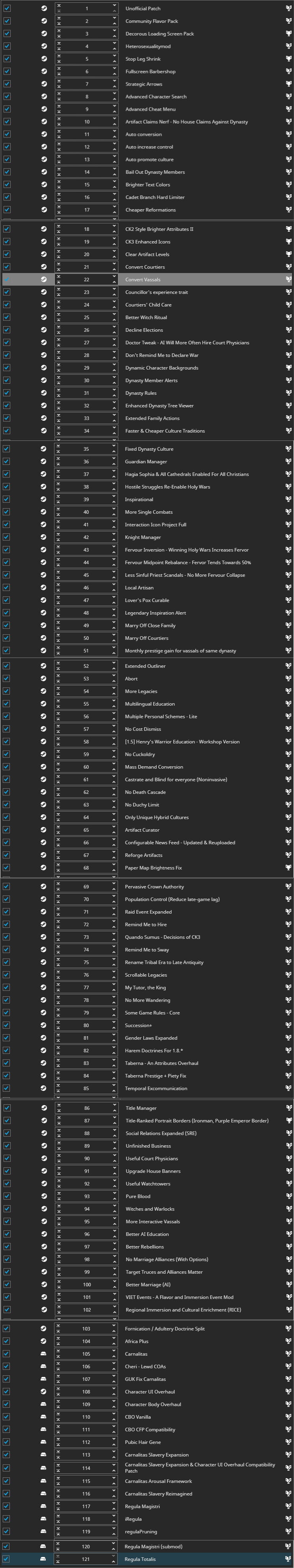
Task: Uncheck the Extended Family Actions checkbox
Action: pos(7,418)
